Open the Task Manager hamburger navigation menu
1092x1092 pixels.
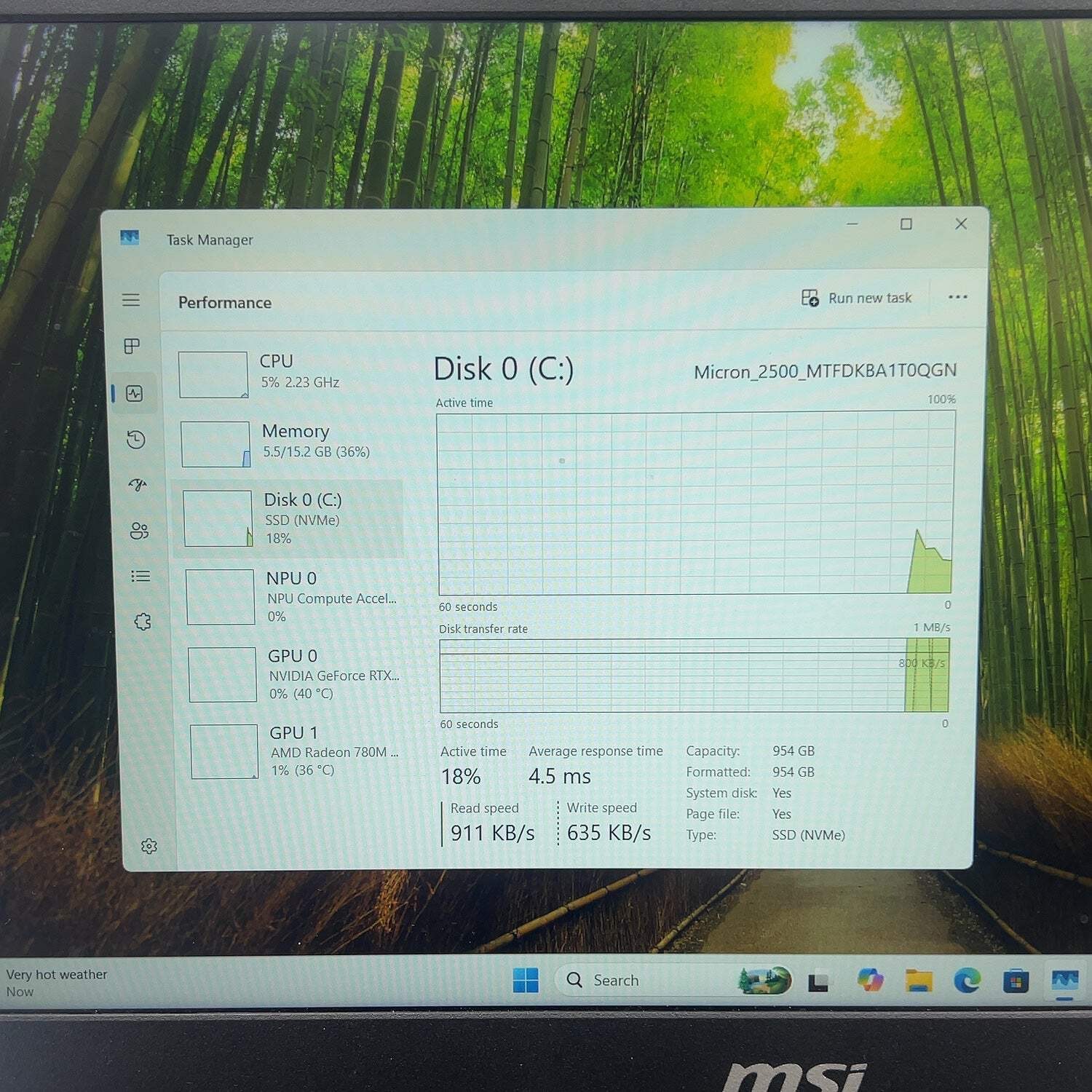click(x=131, y=300)
